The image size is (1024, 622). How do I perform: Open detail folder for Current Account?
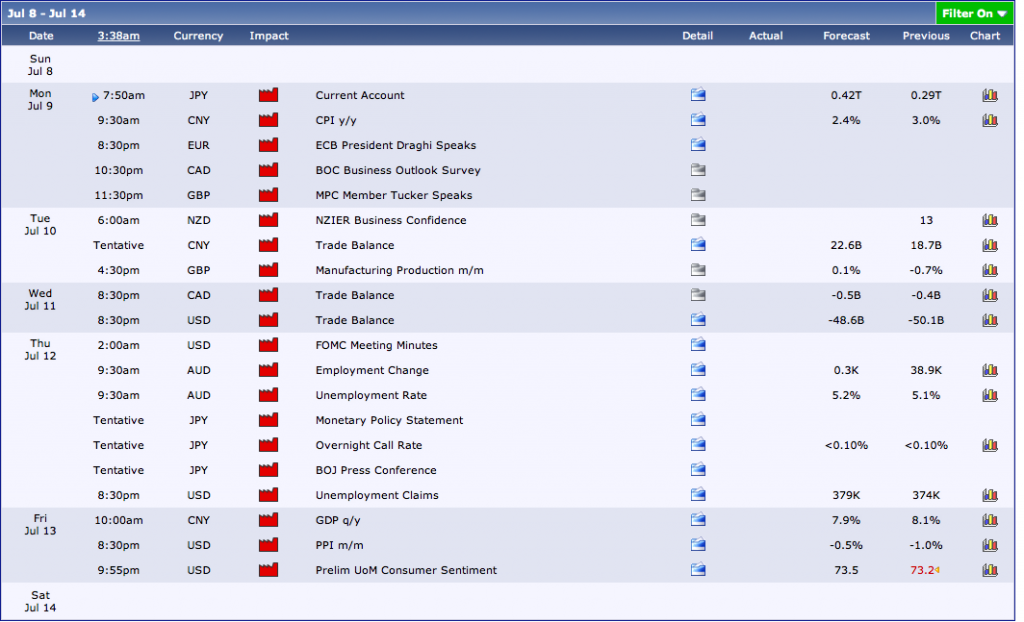pyautogui.click(x=698, y=95)
